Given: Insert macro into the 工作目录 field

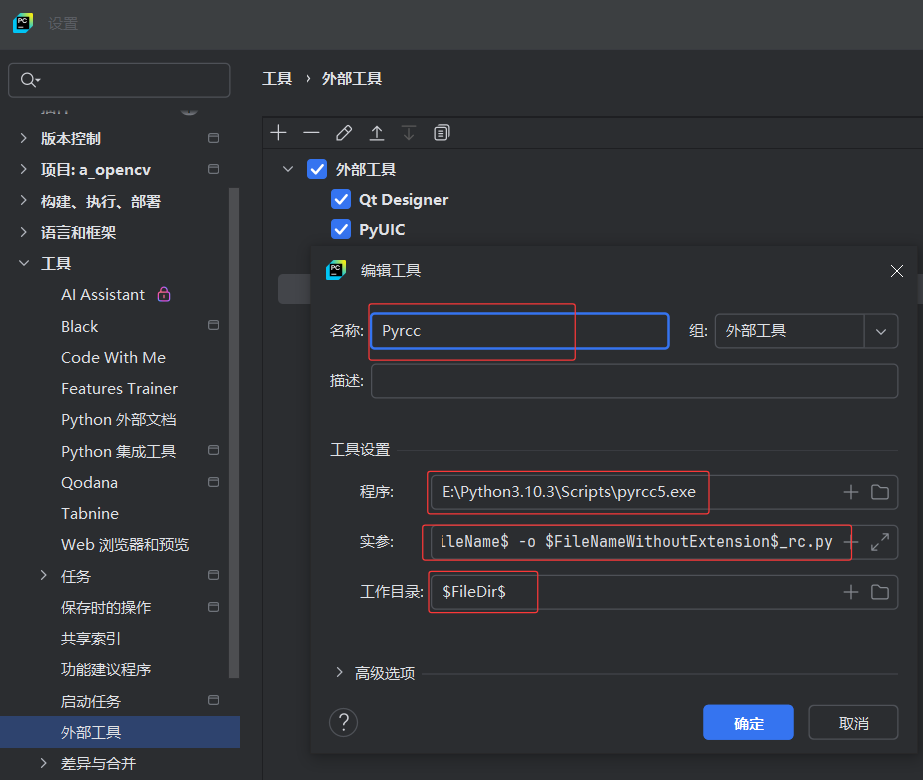Looking at the screenshot, I should pos(851,592).
